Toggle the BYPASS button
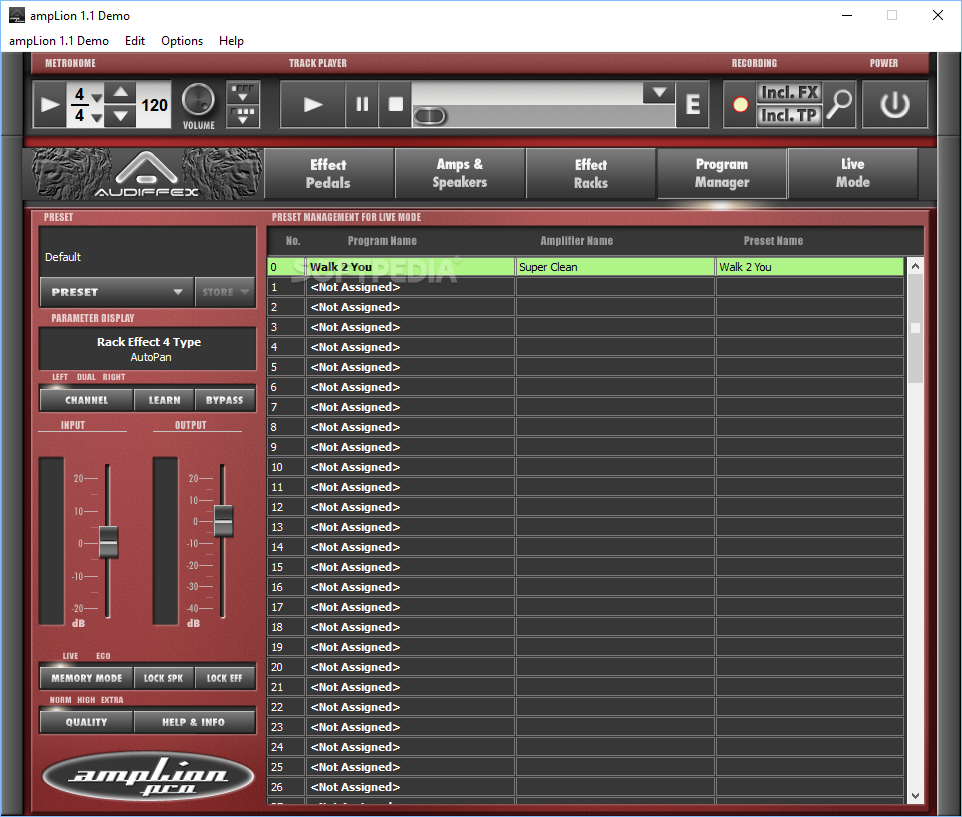The width and height of the screenshot is (962, 817). [225, 400]
